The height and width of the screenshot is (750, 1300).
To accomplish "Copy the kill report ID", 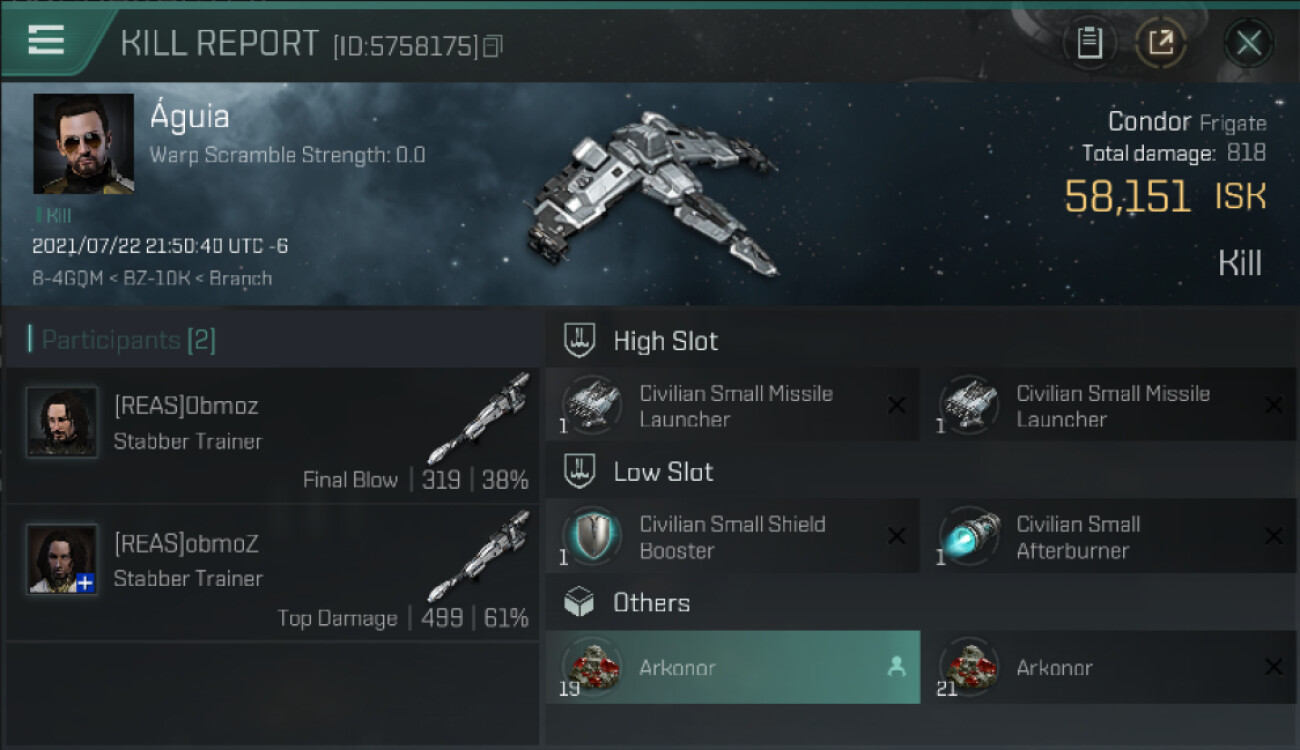I will tap(492, 46).
